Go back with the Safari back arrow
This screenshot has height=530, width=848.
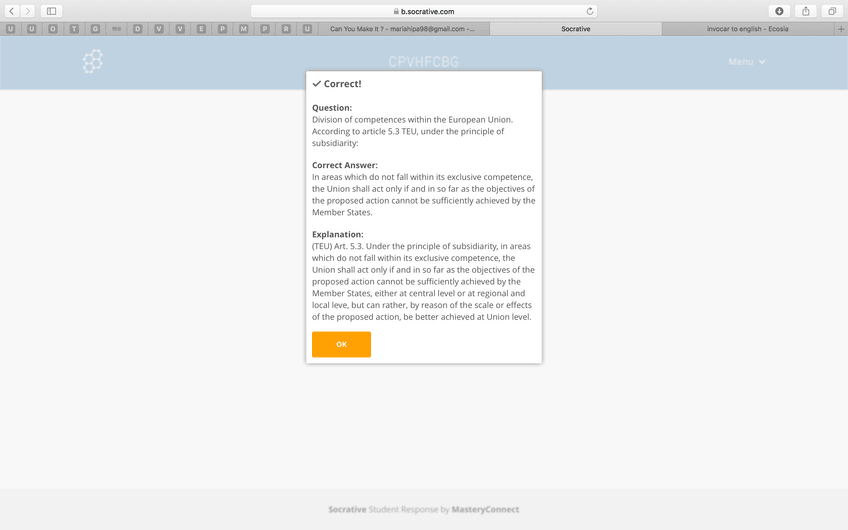(11, 11)
